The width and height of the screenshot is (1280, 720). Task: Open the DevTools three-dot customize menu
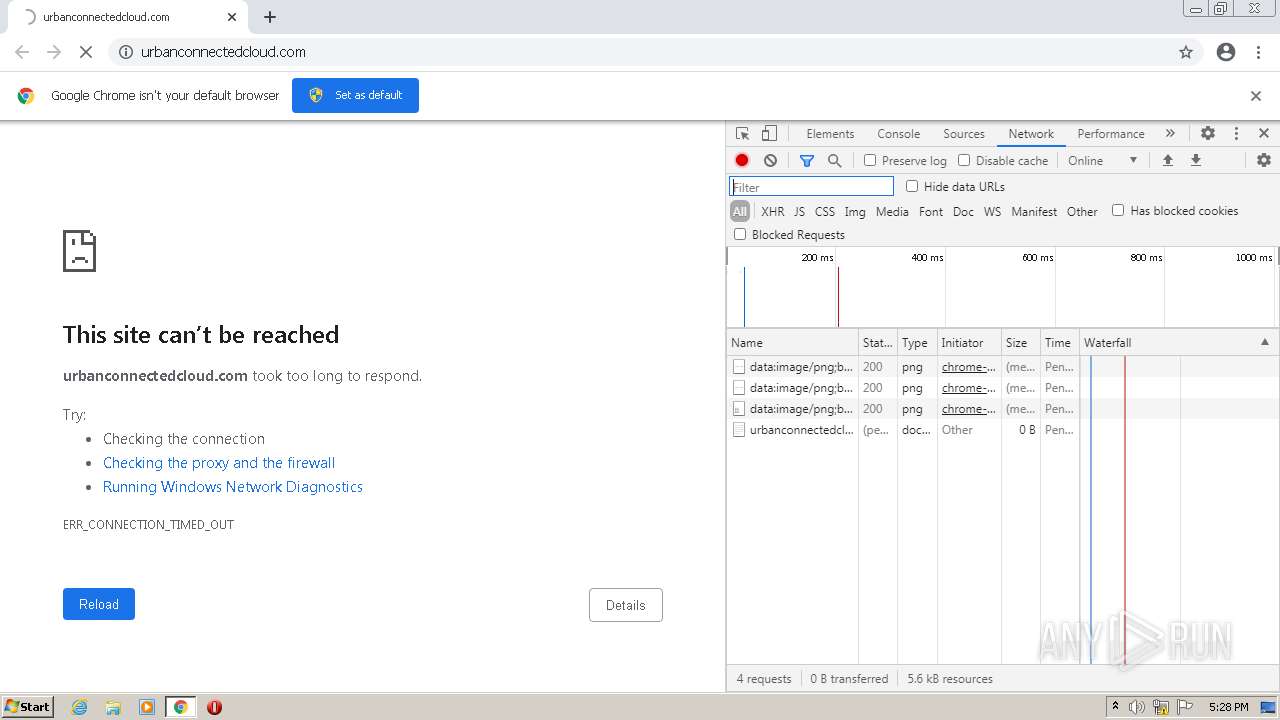pyautogui.click(x=1236, y=133)
